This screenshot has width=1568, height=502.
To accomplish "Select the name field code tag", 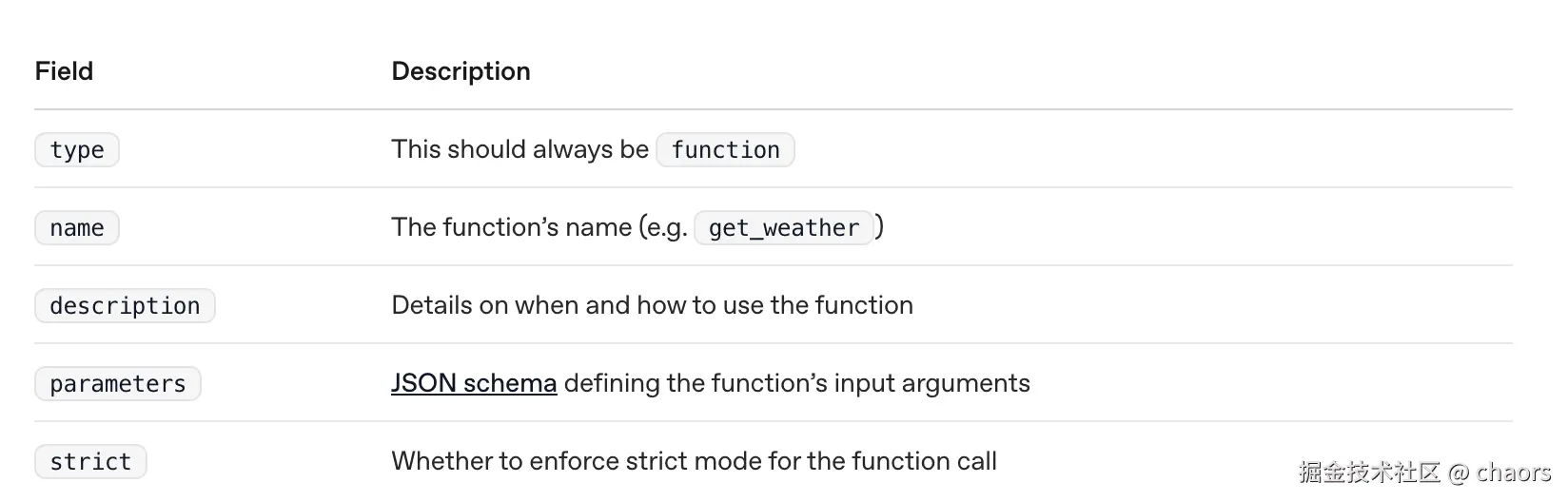I will (77, 228).
